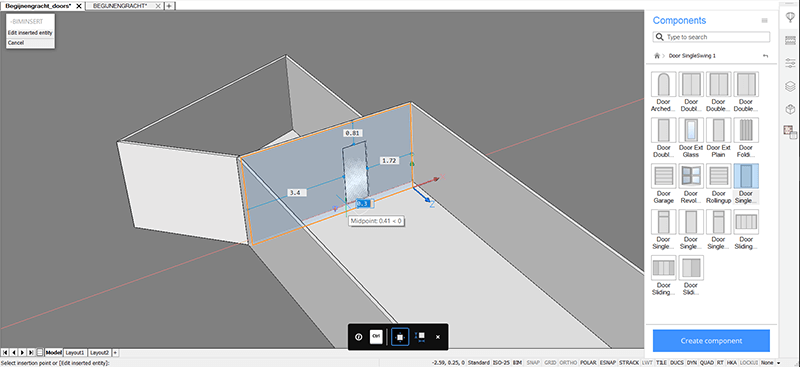This screenshot has height=367, width=800.
Task: Pick the Door Rollingup component
Action: click(718, 176)
